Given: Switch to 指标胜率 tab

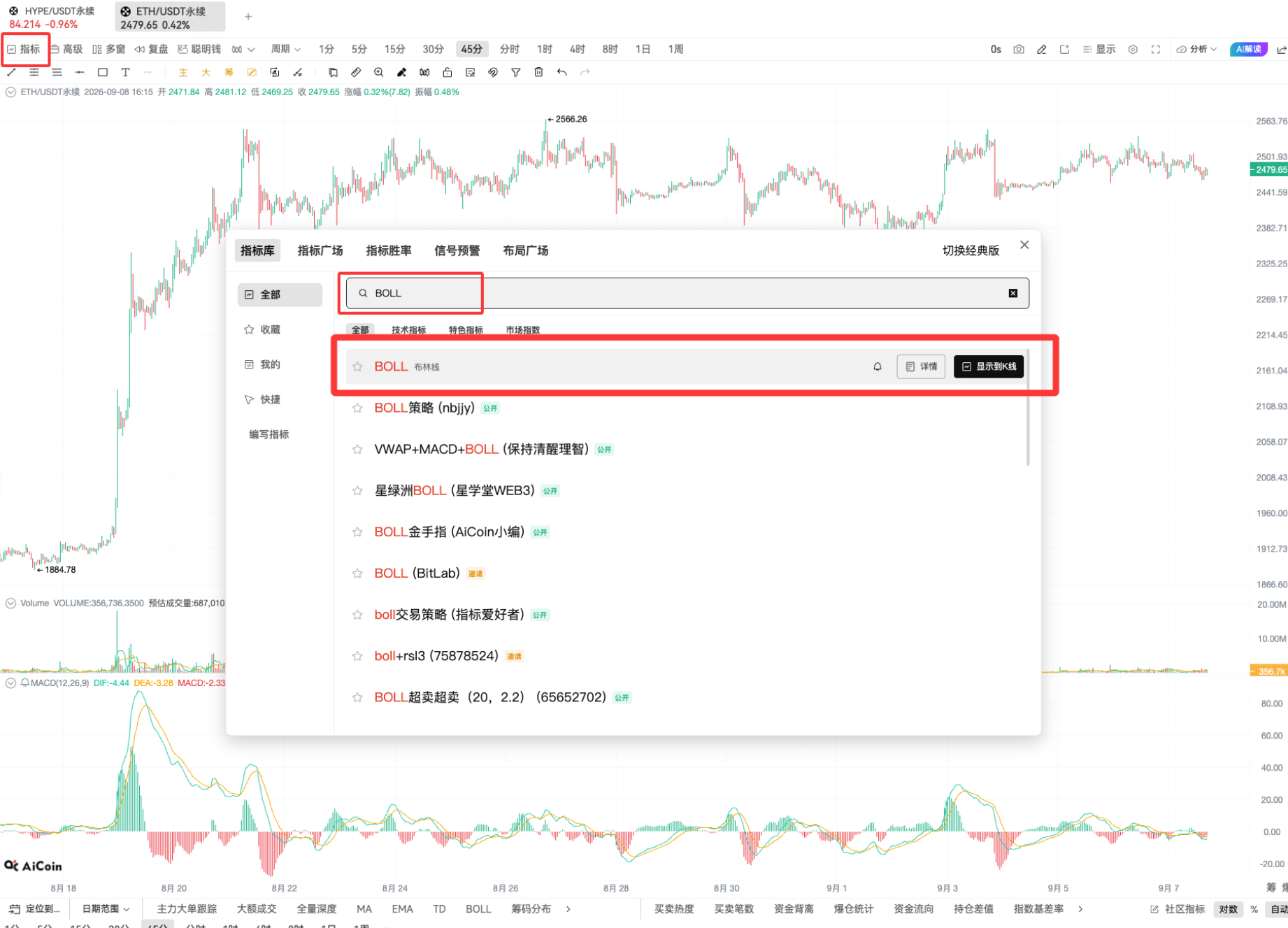Looking at the screenshot, I should click(x=389, y=250).
